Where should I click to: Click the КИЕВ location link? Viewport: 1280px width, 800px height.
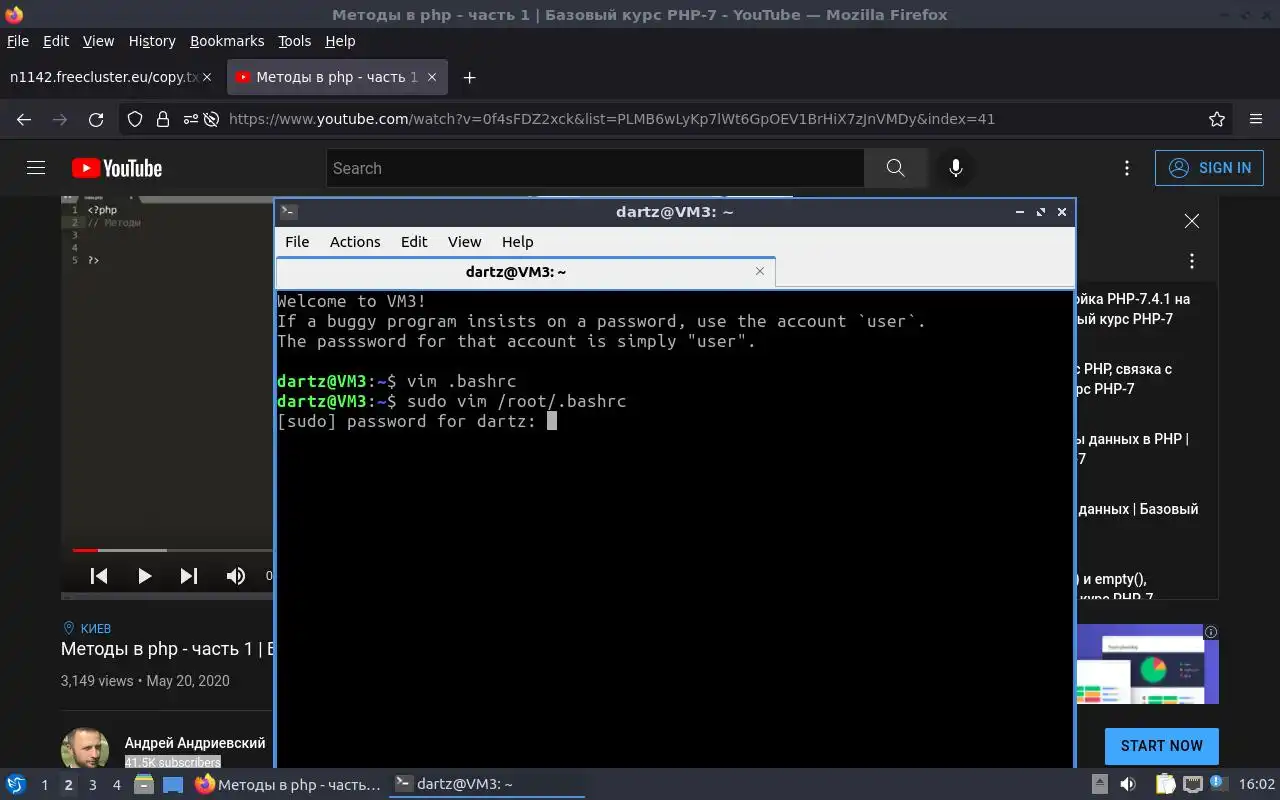[x=96, y=628]
